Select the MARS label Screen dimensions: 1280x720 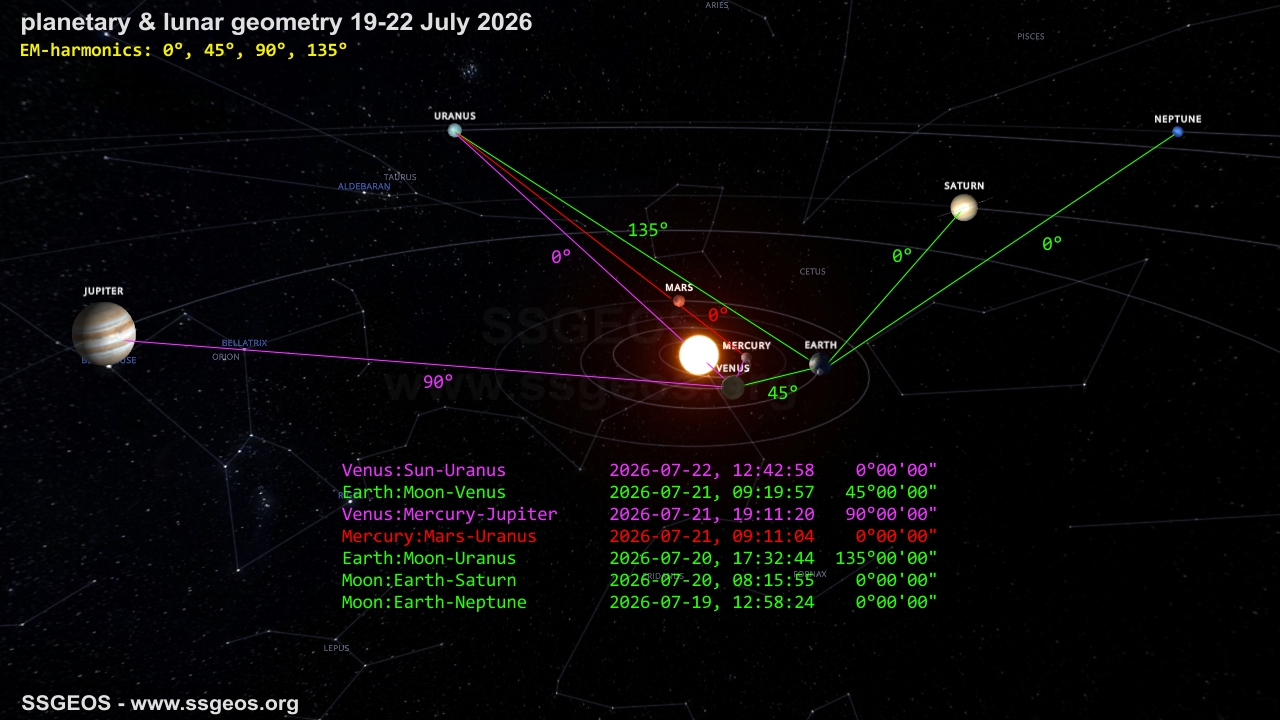(x=679, y=288)
